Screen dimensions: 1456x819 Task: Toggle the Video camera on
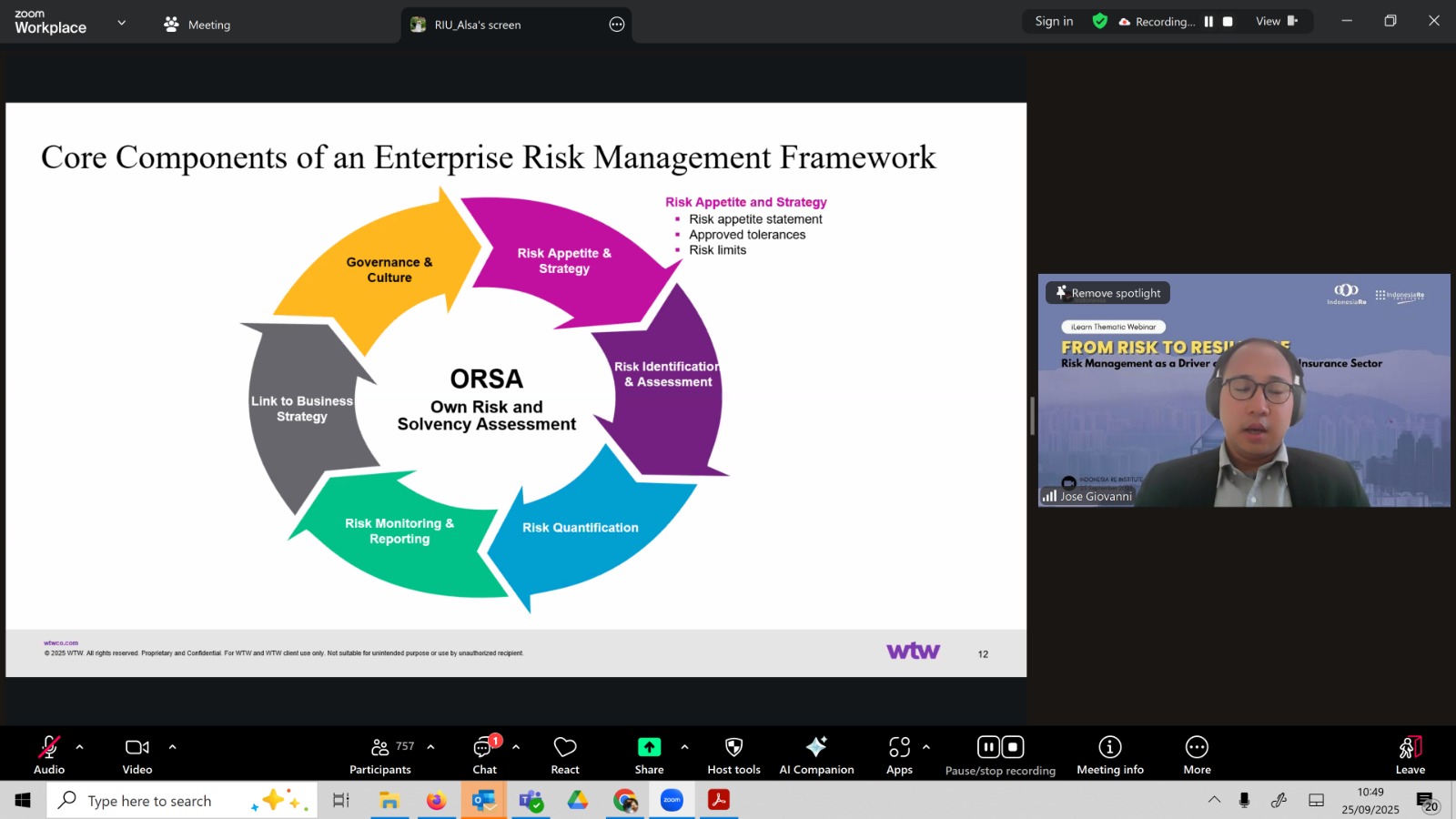pos(137,755)
